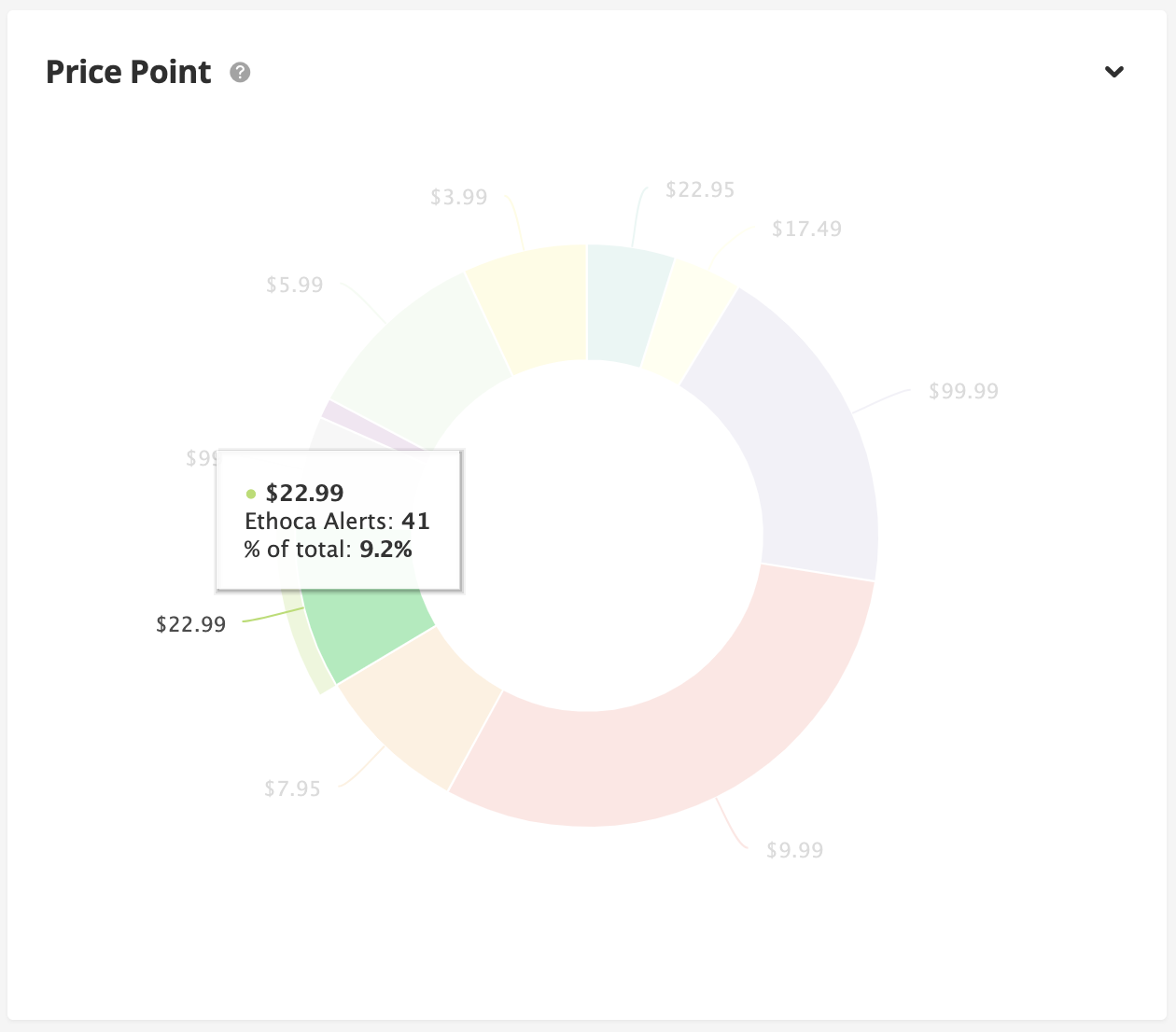This screenshot has width=1176, height=1032.
Task: Click the $22.99 data label
Action: pyautogui.click(x=190, y=624)
